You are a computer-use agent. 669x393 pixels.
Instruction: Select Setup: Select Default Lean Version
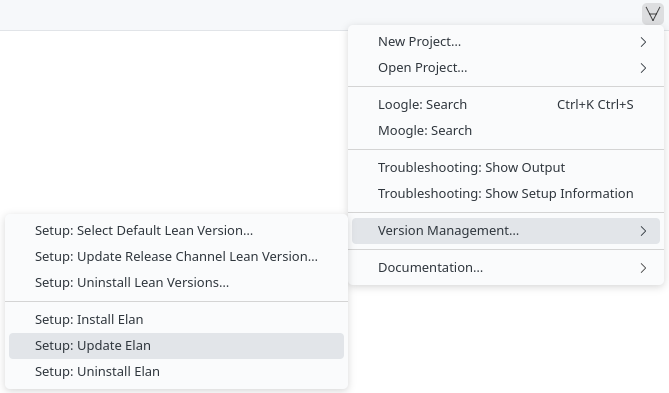click(176, 230)
